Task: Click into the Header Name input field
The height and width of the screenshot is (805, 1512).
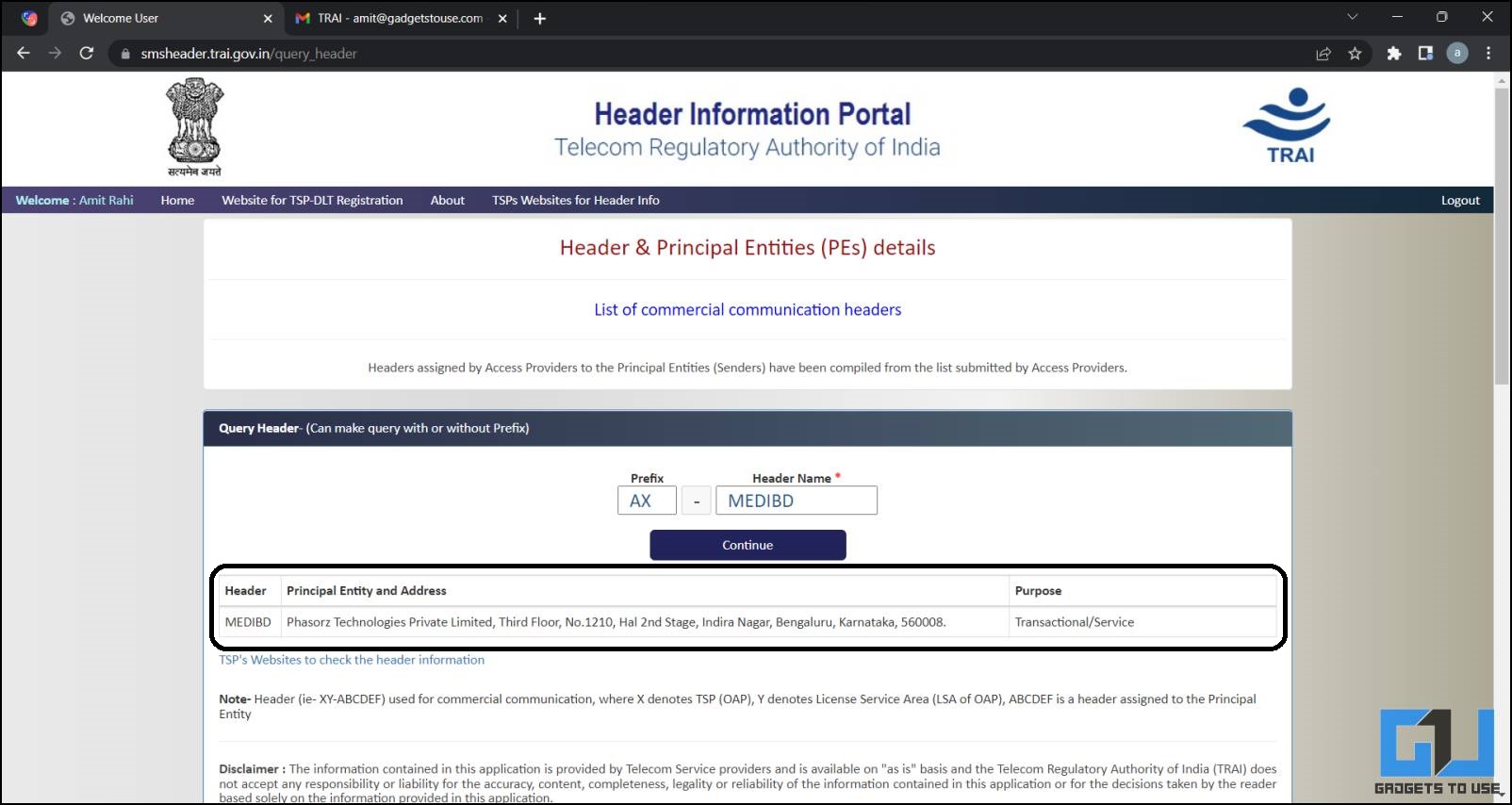Action: [x=797, y=501]
